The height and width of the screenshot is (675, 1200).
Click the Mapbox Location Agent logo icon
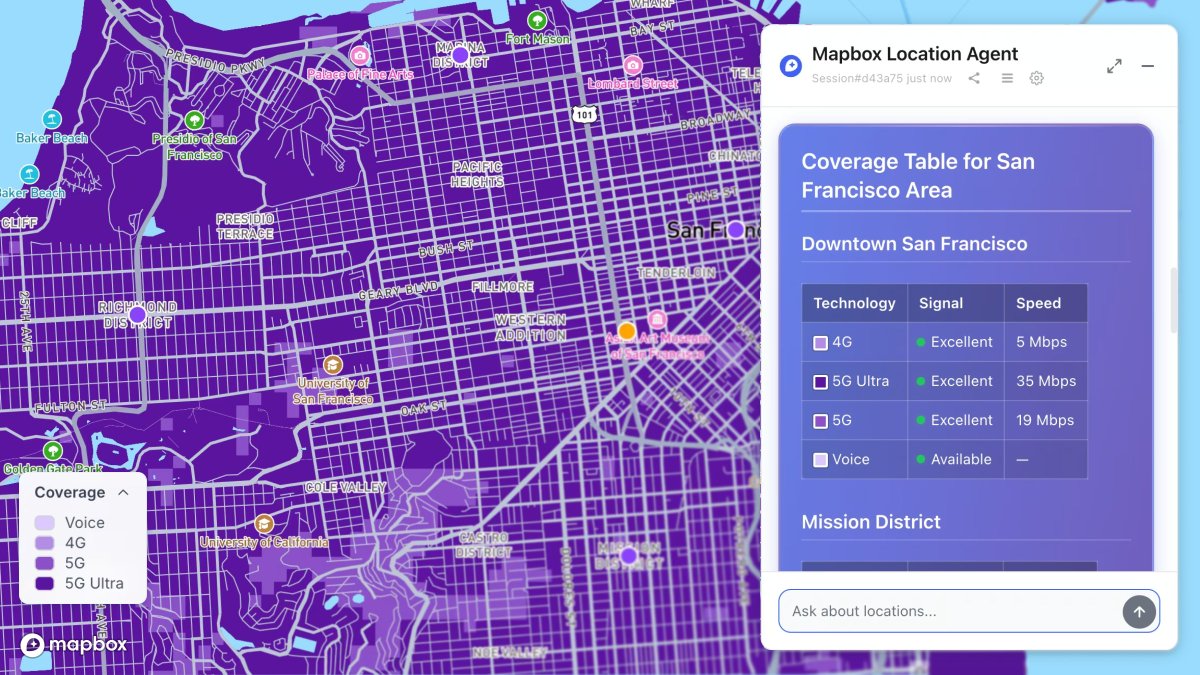tap(790, 66)
